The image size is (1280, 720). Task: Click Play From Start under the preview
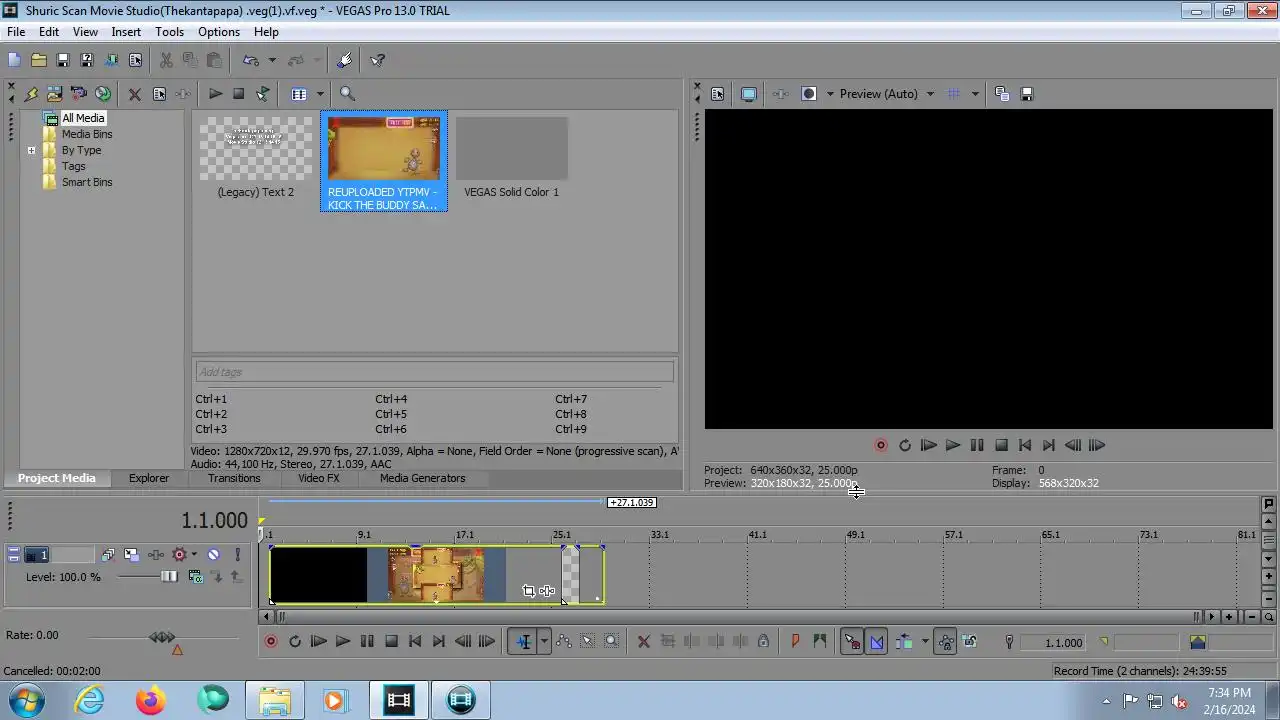[928, 445]
